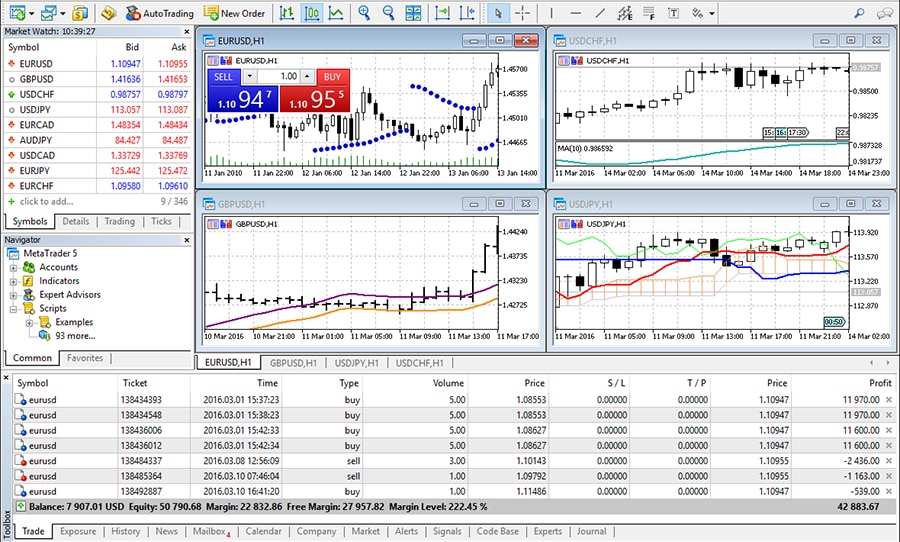Click the 1.00 volume field

pos(278,76)
